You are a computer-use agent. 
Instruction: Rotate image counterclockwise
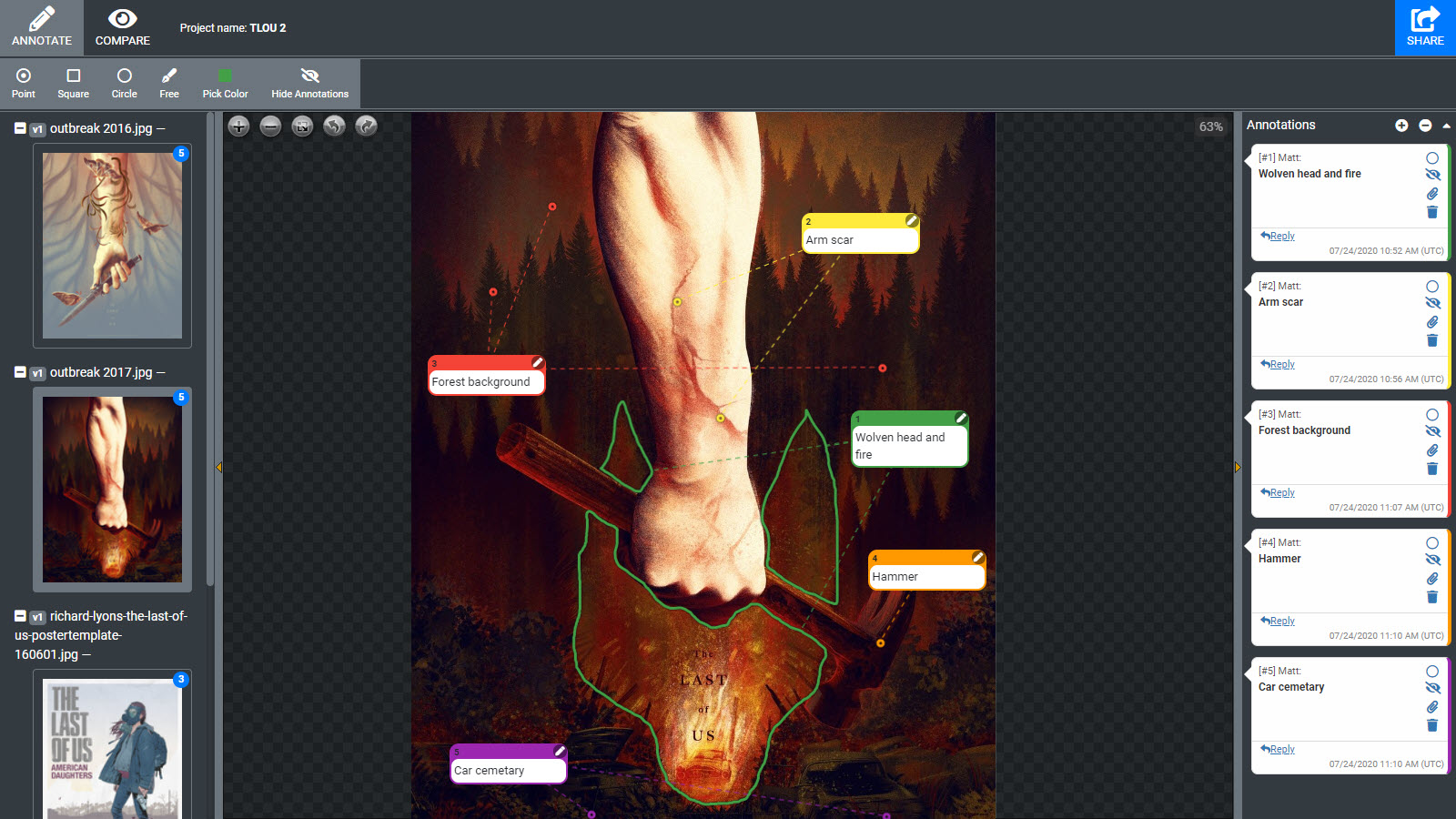click(x=334, y=126)
